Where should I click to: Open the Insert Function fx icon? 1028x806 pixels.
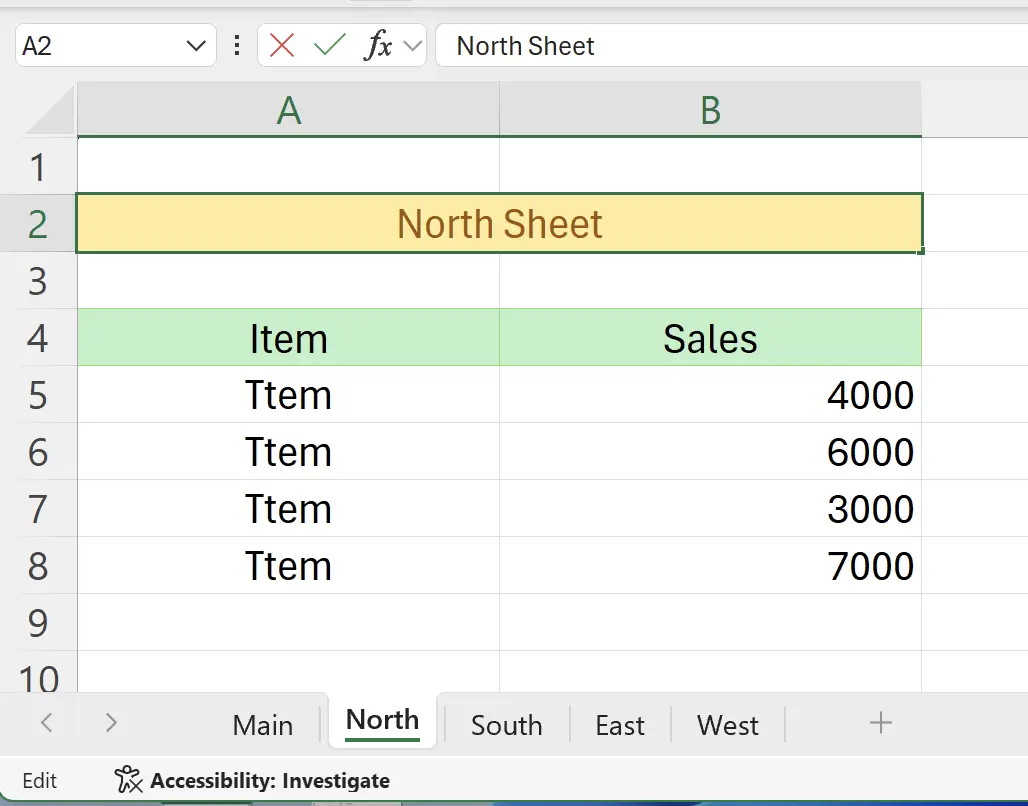click(x=378, y=46)
